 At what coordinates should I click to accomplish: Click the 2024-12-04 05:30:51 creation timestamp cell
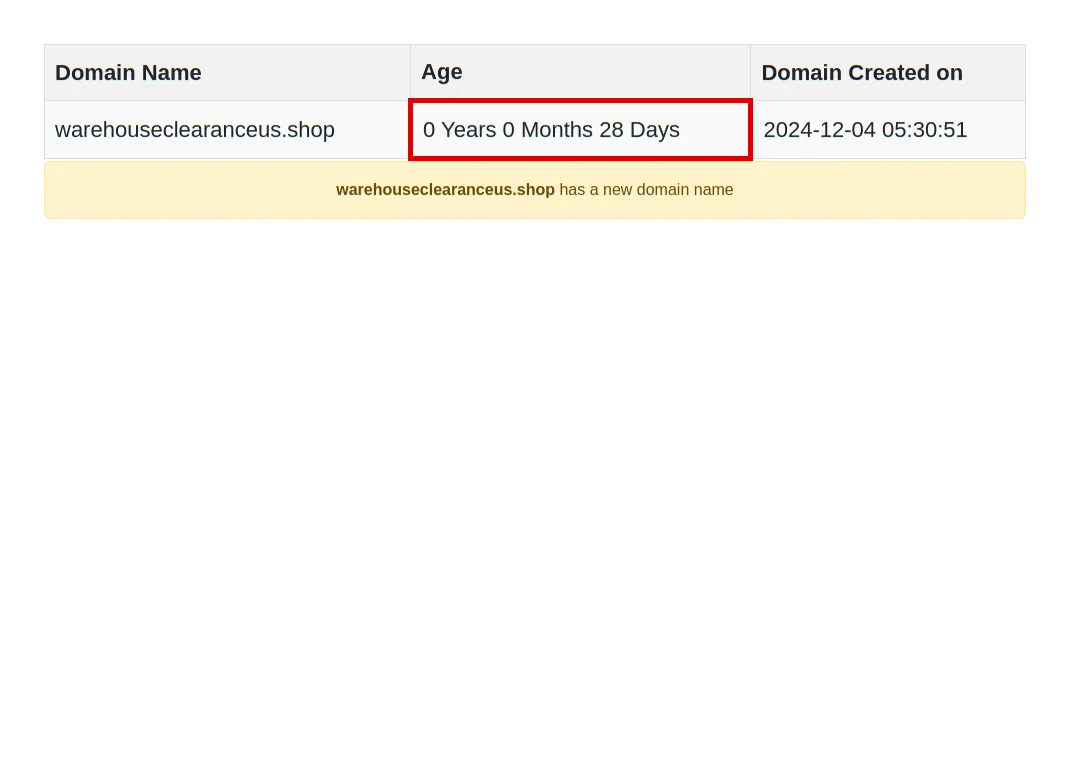coord(865,130)
